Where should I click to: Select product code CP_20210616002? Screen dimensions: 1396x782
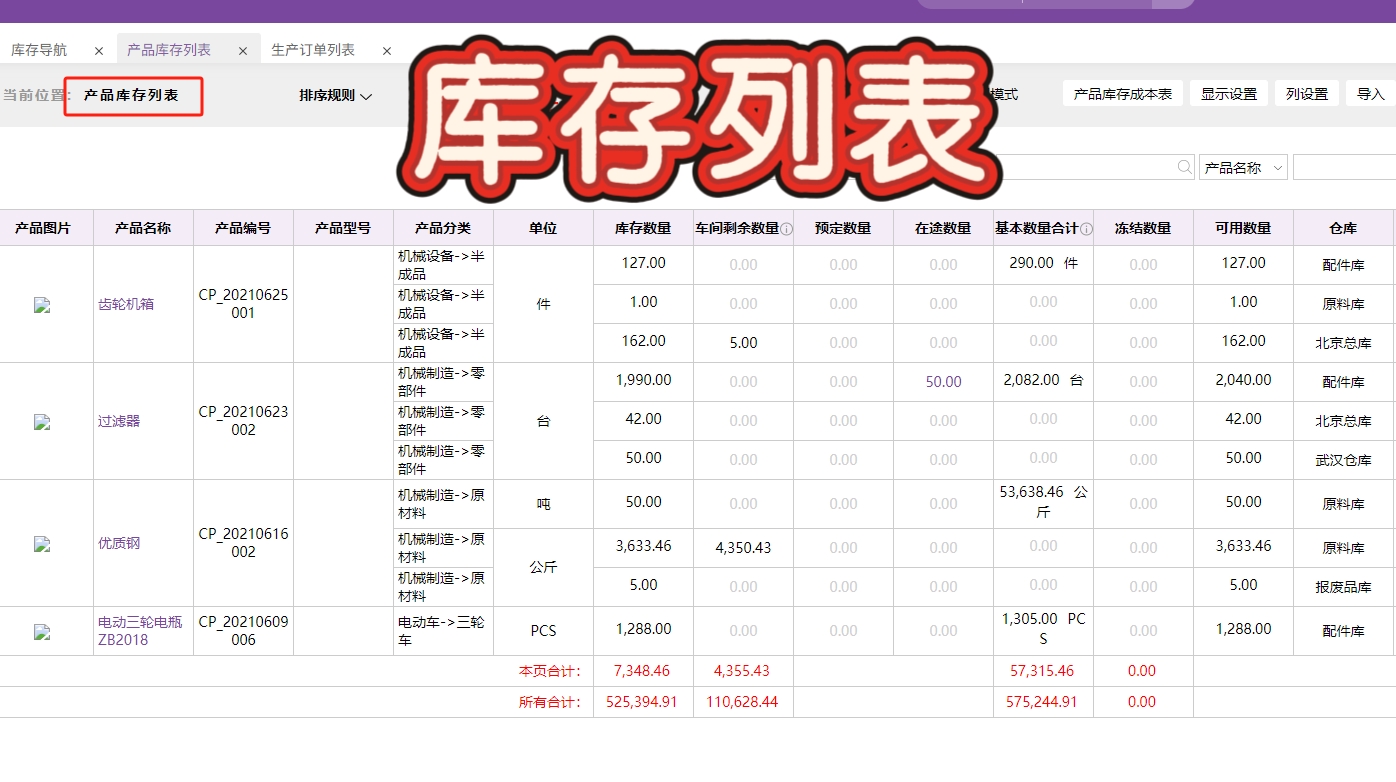click(243, 543)
